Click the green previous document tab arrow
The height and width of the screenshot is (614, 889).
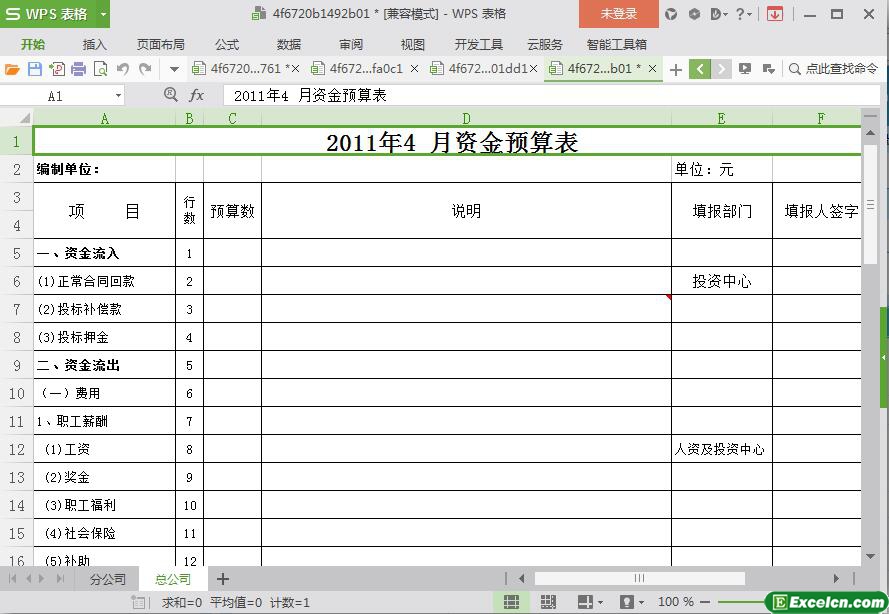[x=700, y=69]
